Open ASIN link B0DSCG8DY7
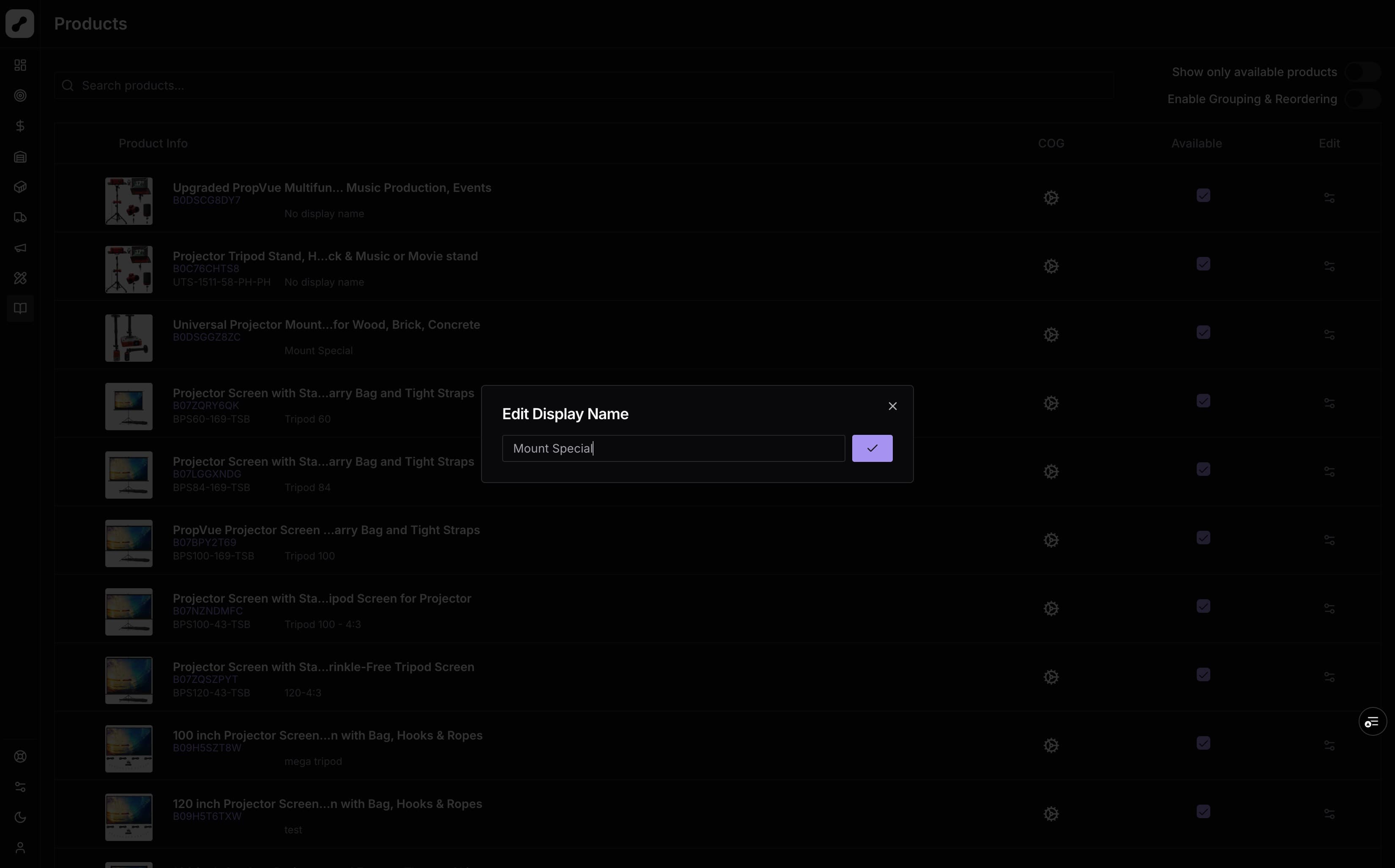This screenshot has height=868, width=1395. pyautogui.click(x=207, y=200)
